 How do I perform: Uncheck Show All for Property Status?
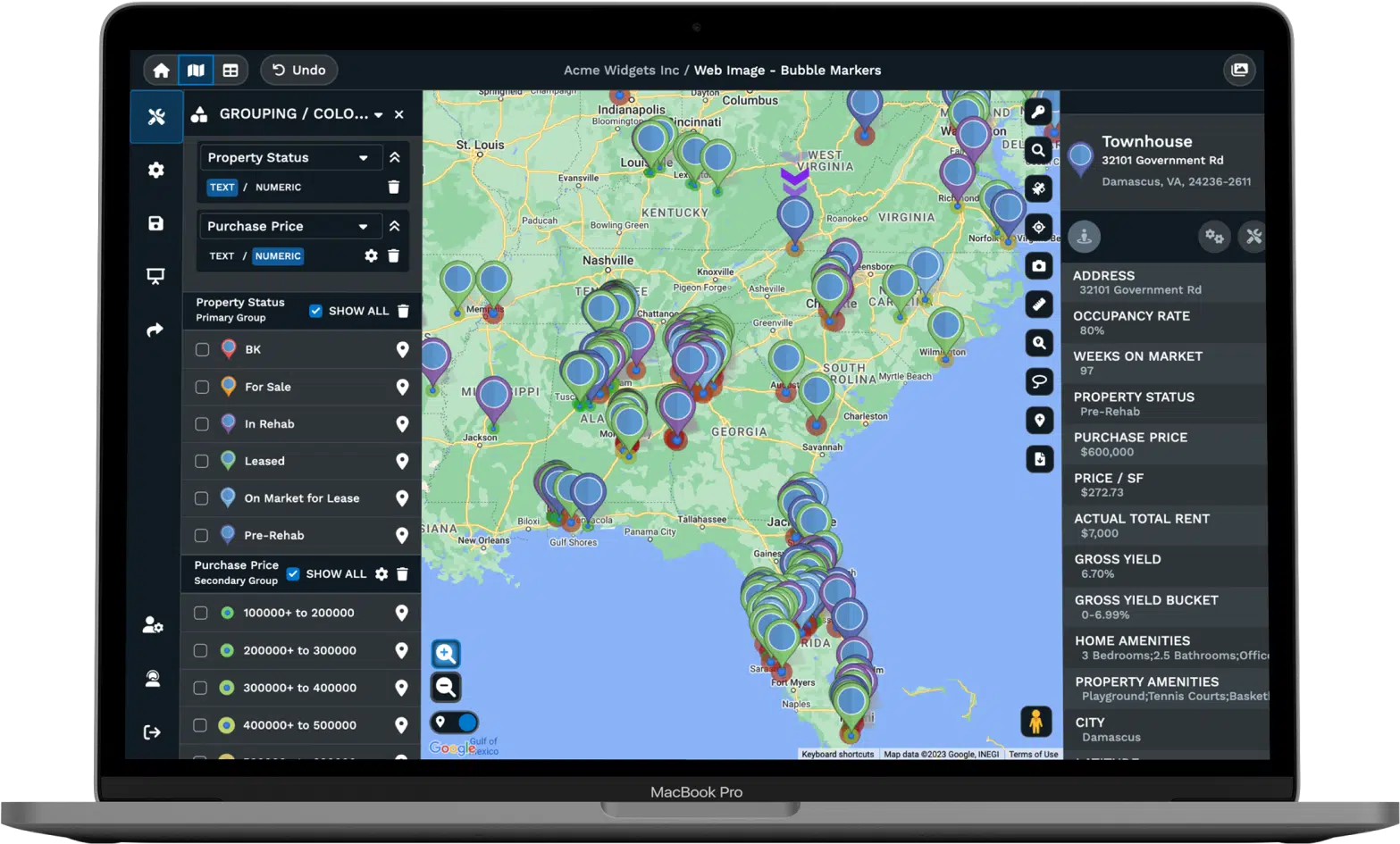[x=315, y=311]
